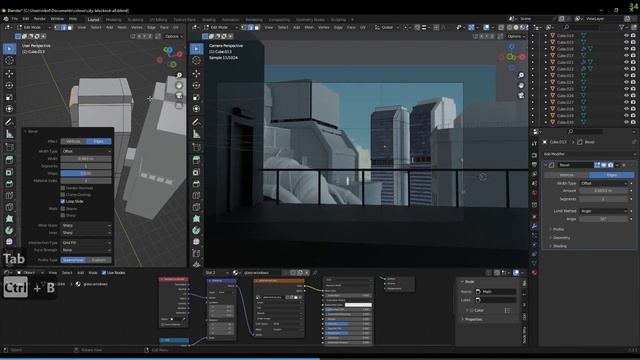Click white color swatch in Principled BSDF node
This screenshot has width=640, height=360.
pos(358,304)
